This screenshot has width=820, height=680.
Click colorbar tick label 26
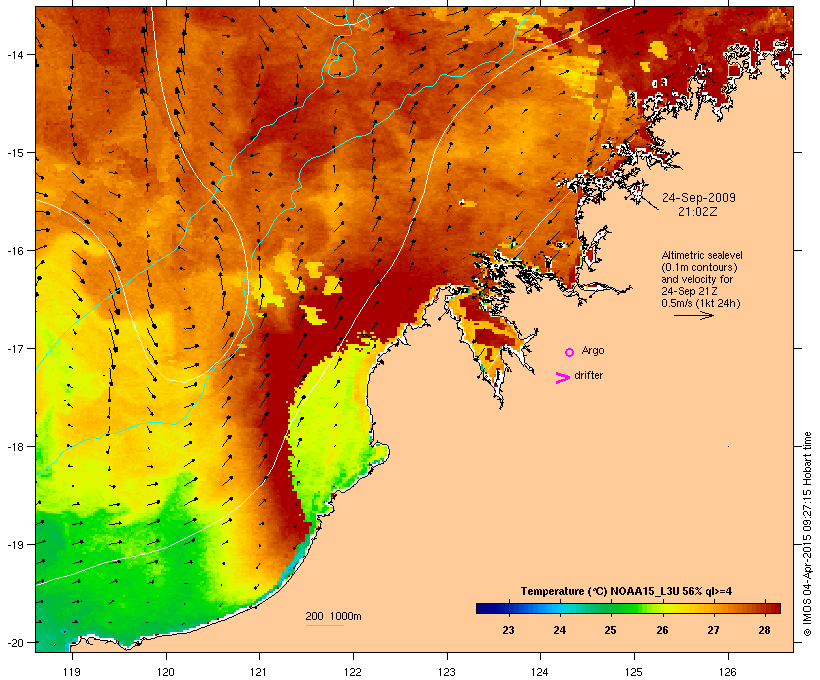tap(662, 630)
